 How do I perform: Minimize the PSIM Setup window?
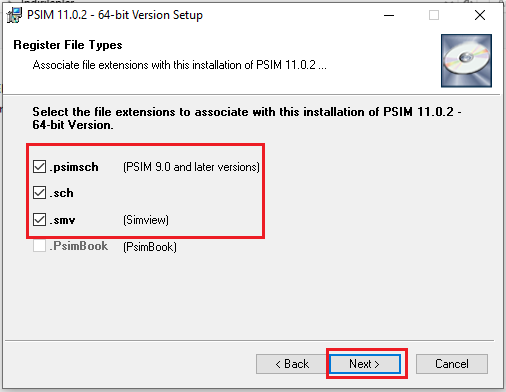pyautogui.click(x=389, y=15)
